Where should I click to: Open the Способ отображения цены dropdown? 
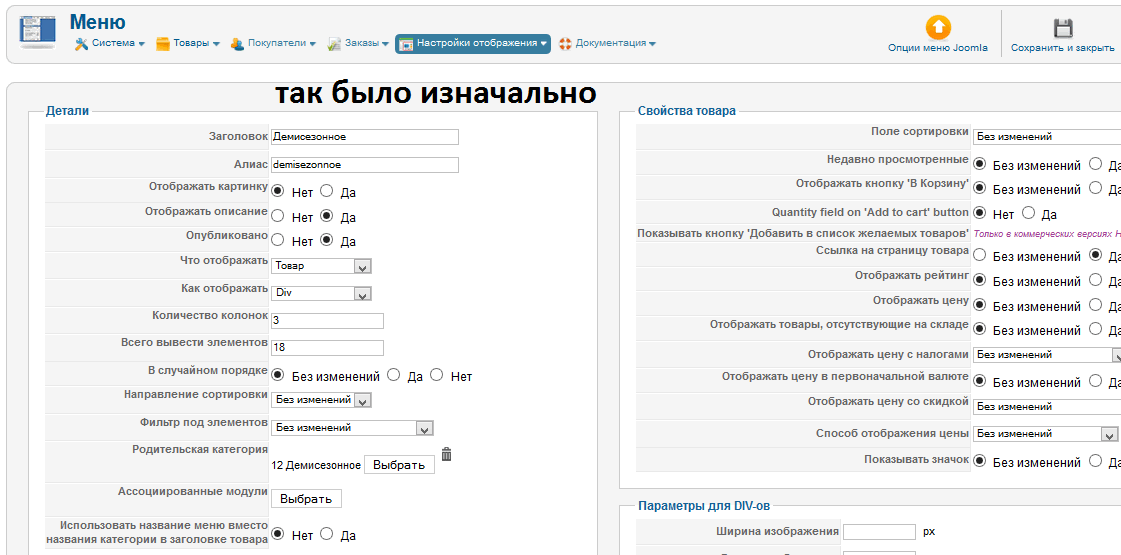[1045, 433]
